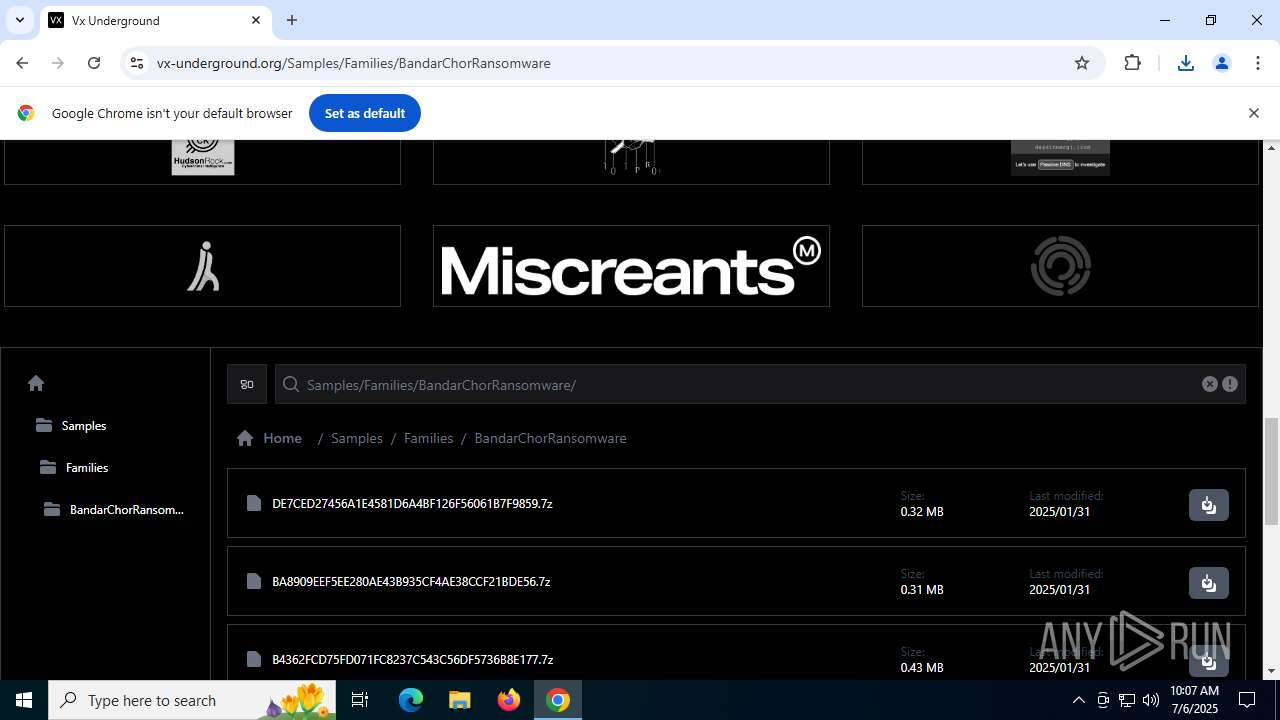This screenshot has width=1280, height=720.
Task: Click the scrollbar down arrow
Action: (x=1271, y=671)
